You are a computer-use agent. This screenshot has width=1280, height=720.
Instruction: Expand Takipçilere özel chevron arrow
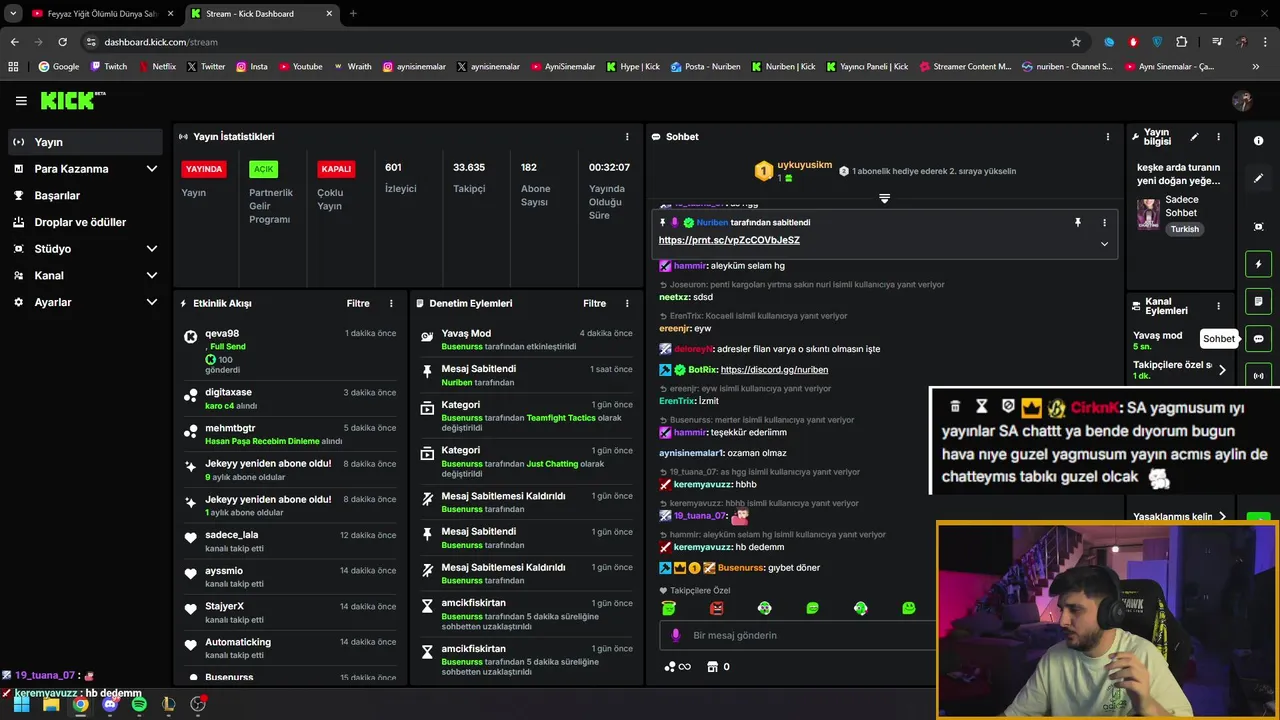tap(1222, 370)
